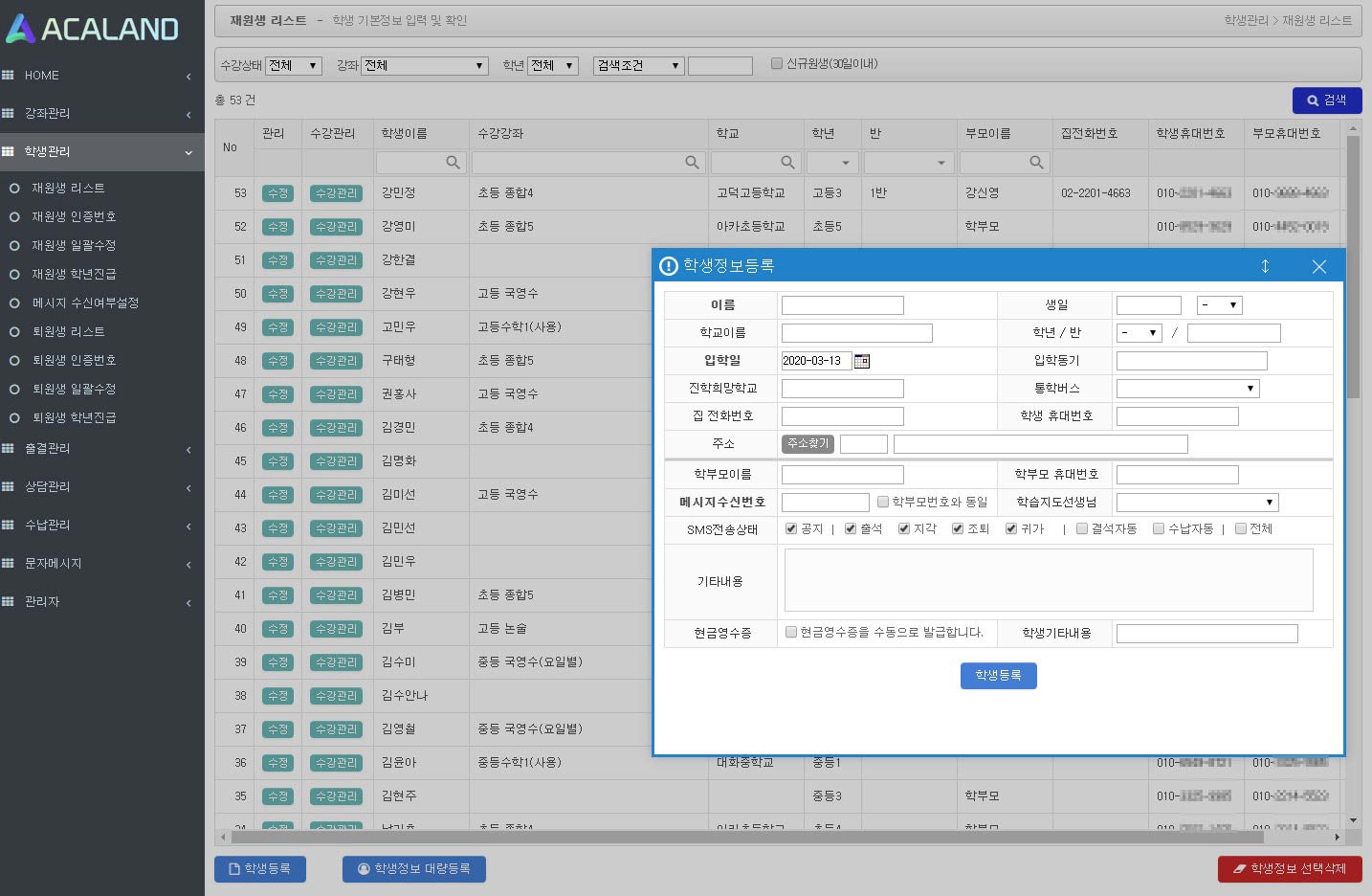Click the 상담관리 grid icon in sidebar
This screenshot has height=896, width=1372.
tap(8, 486)
